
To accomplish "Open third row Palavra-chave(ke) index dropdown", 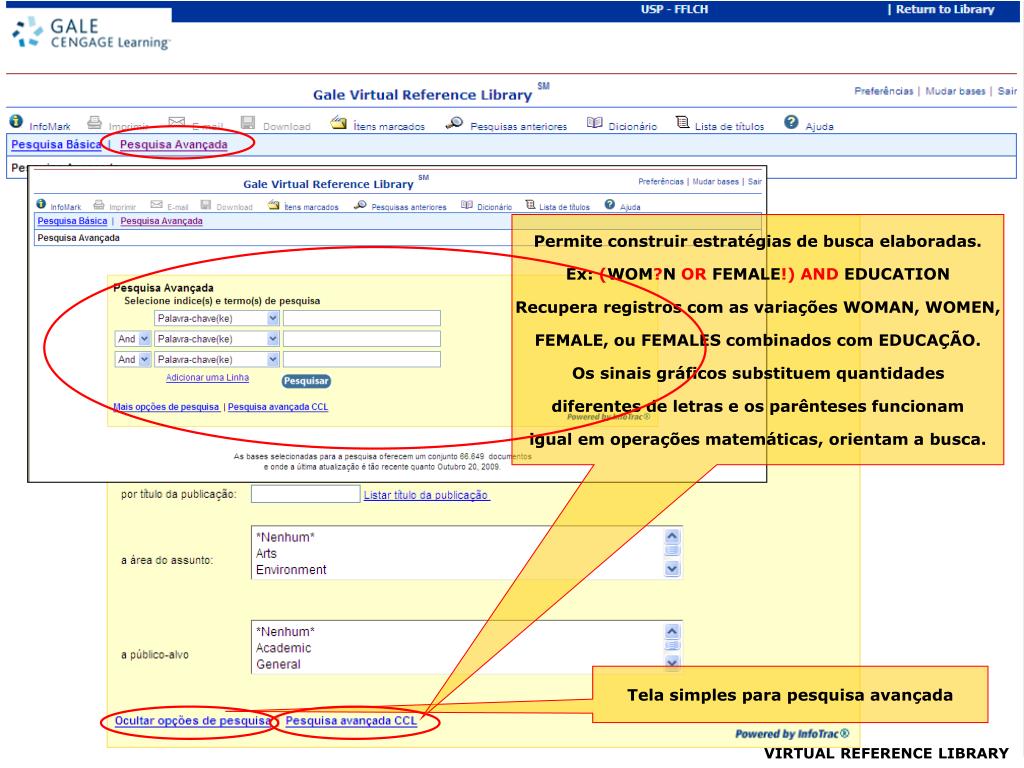I will click(217, 359).
